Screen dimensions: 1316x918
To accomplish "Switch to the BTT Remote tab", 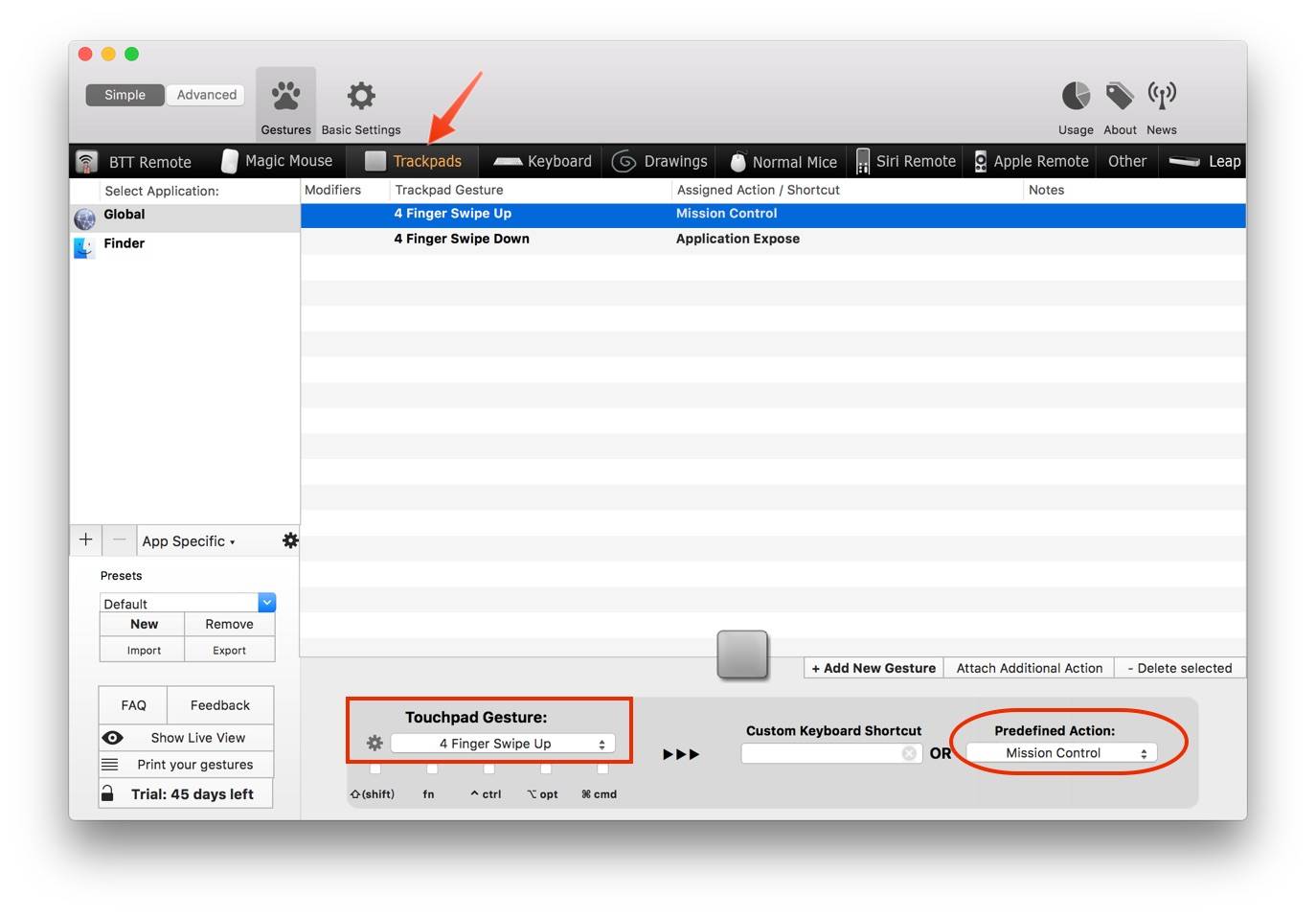I will click(x=134, y=162).
